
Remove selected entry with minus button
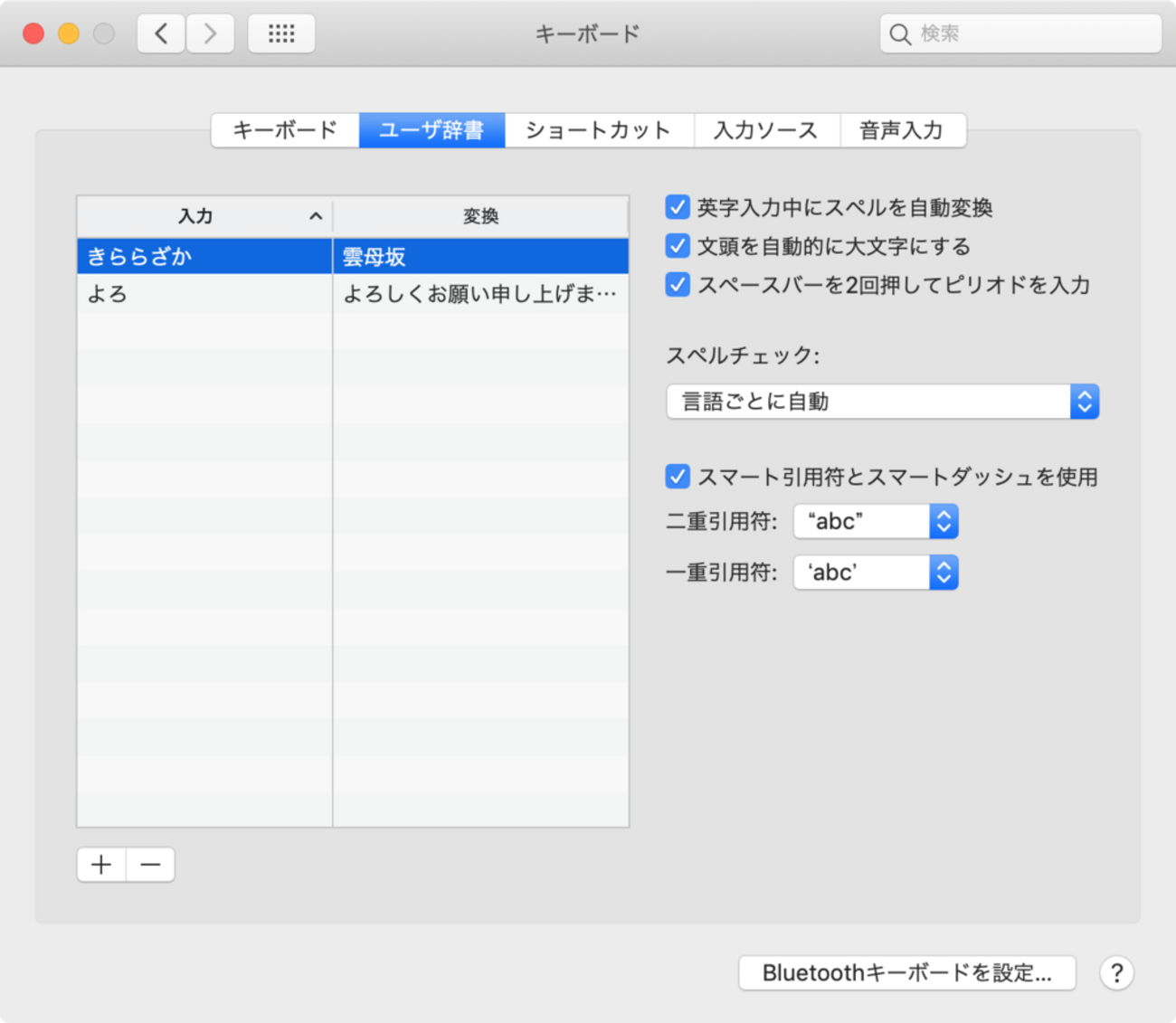coord(150,865)
